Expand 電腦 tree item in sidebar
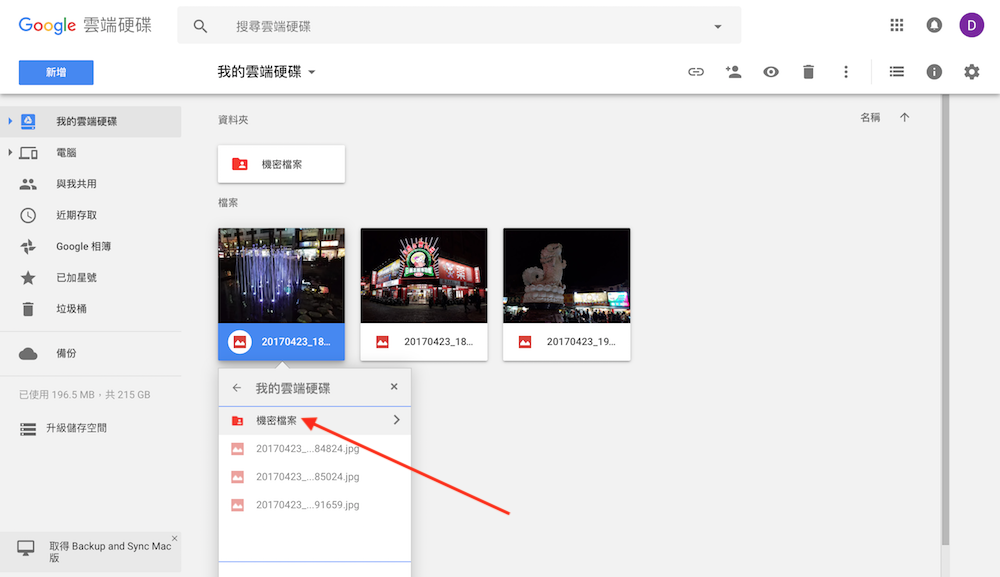 [10, 153]
